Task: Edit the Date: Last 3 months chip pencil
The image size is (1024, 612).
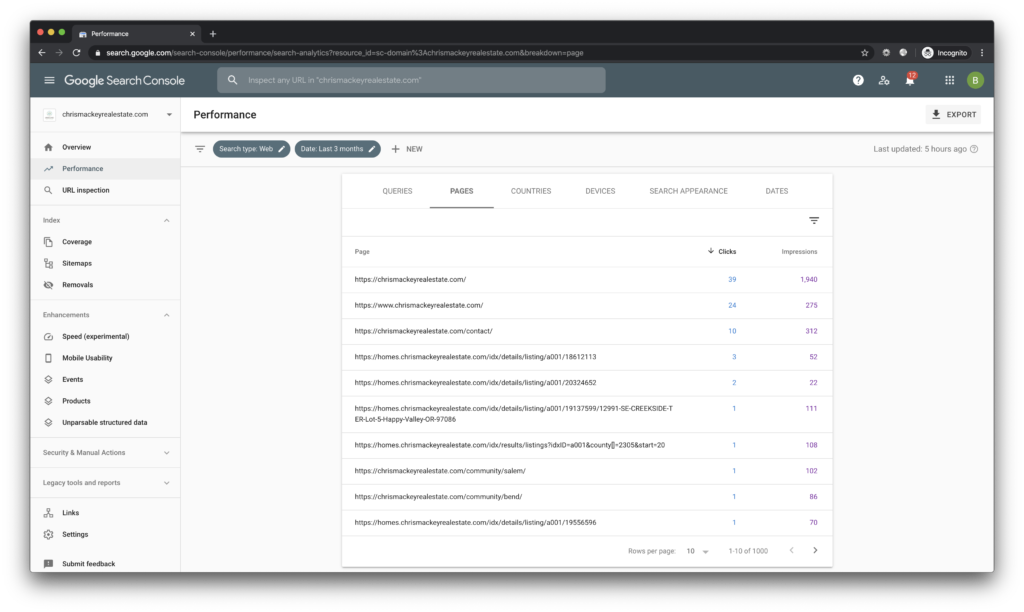Action: click(x=372, y=149)
